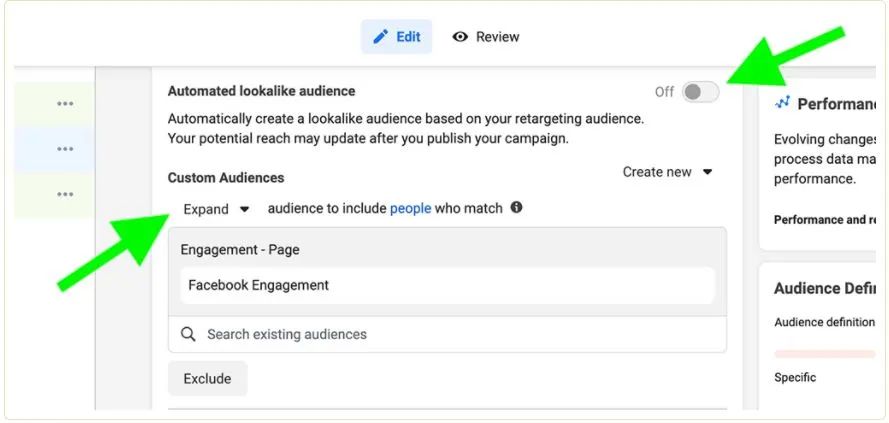Open the Create new dropdown
Image resolution: width=889 pixels, height=423 pixels.
click(x=667, y=172)
